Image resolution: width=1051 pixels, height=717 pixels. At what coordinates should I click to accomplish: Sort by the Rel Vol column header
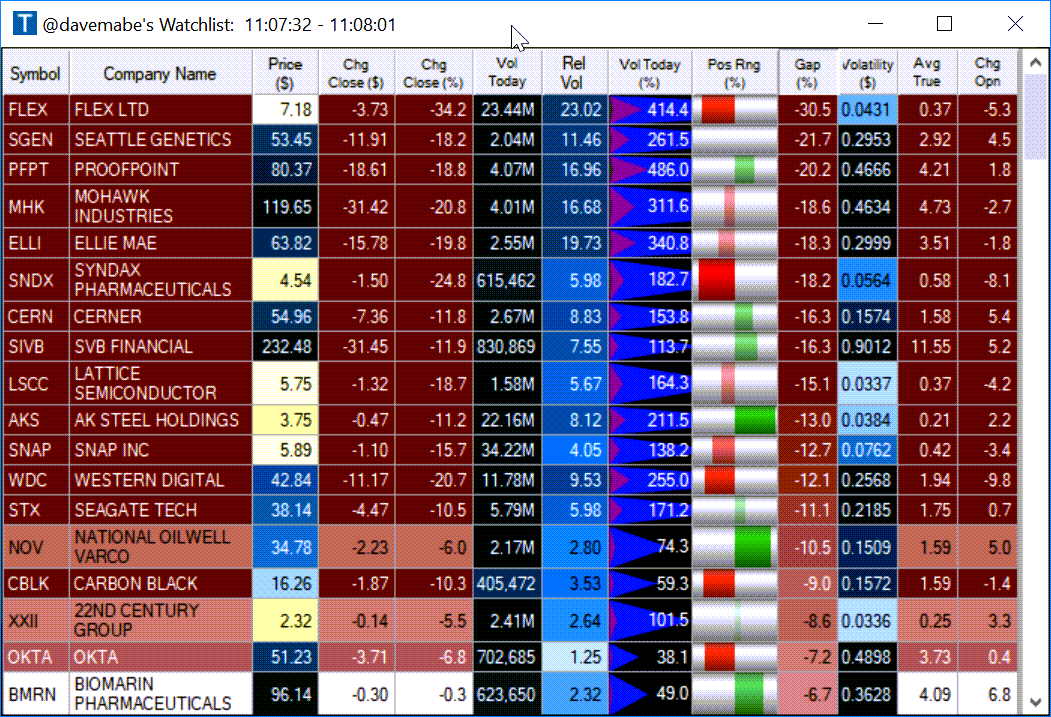pyautogui.click(x=574, y=73)
